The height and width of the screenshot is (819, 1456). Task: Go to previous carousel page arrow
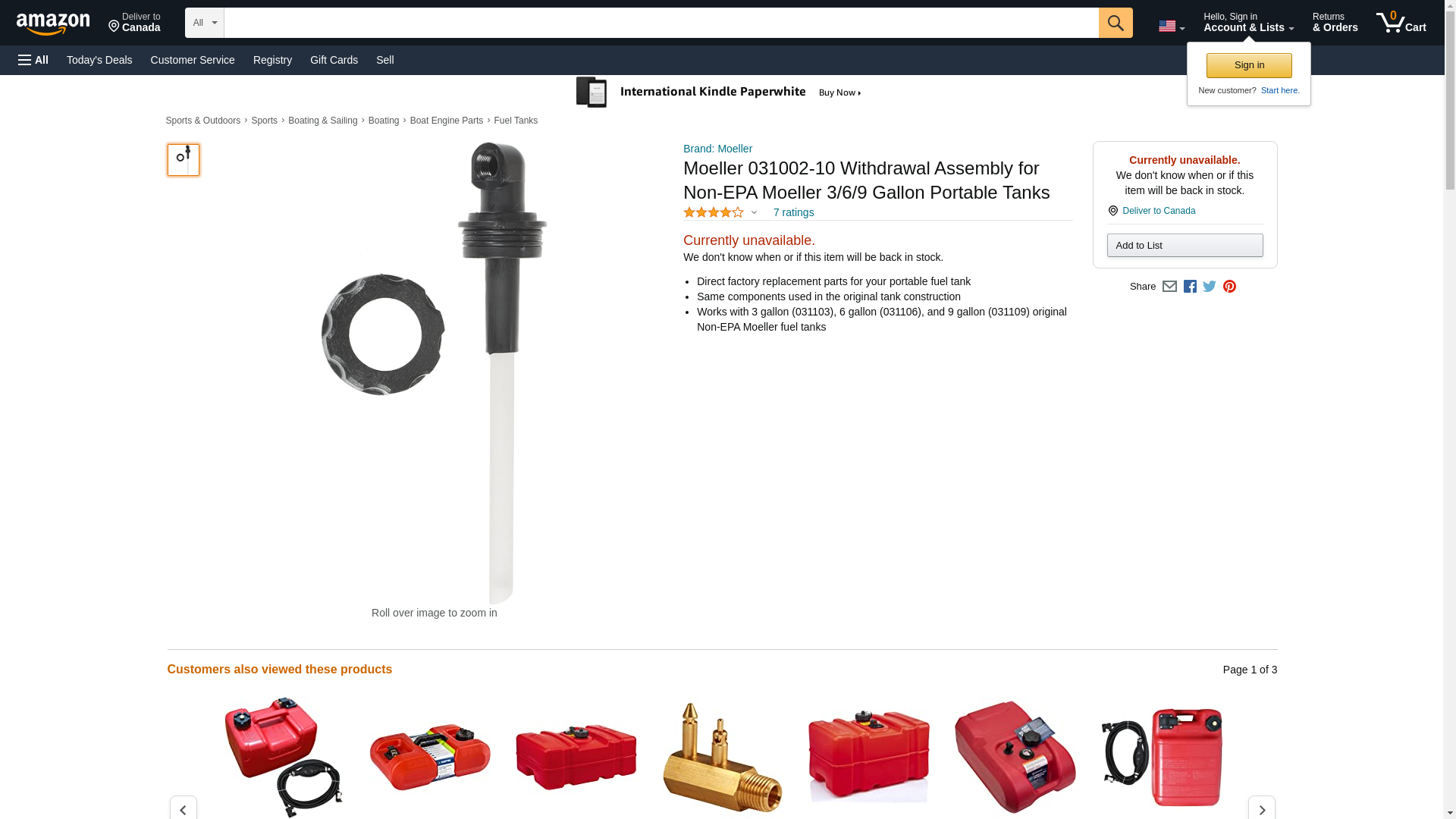(x=183, y=809)
